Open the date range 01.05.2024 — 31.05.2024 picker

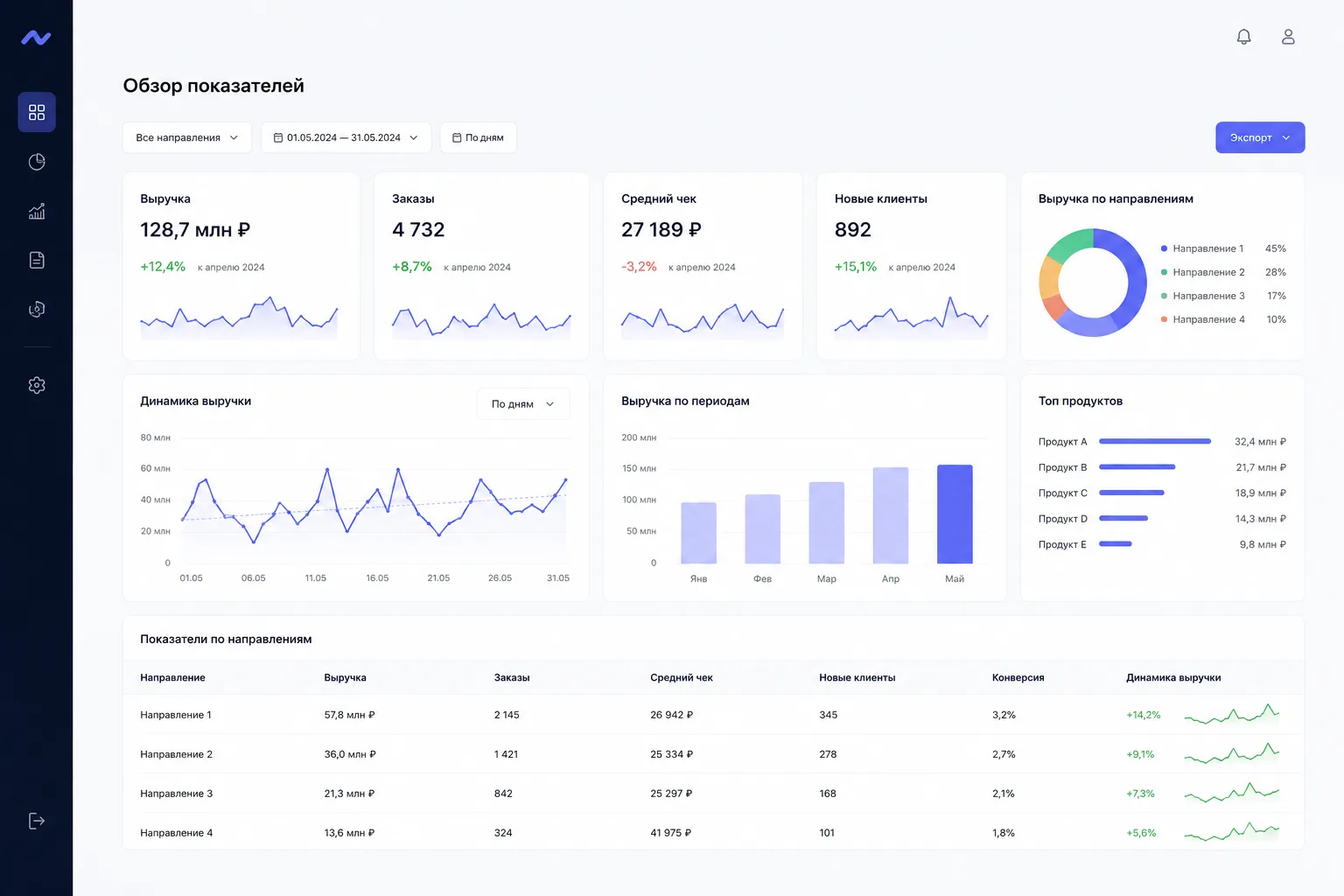346,137
